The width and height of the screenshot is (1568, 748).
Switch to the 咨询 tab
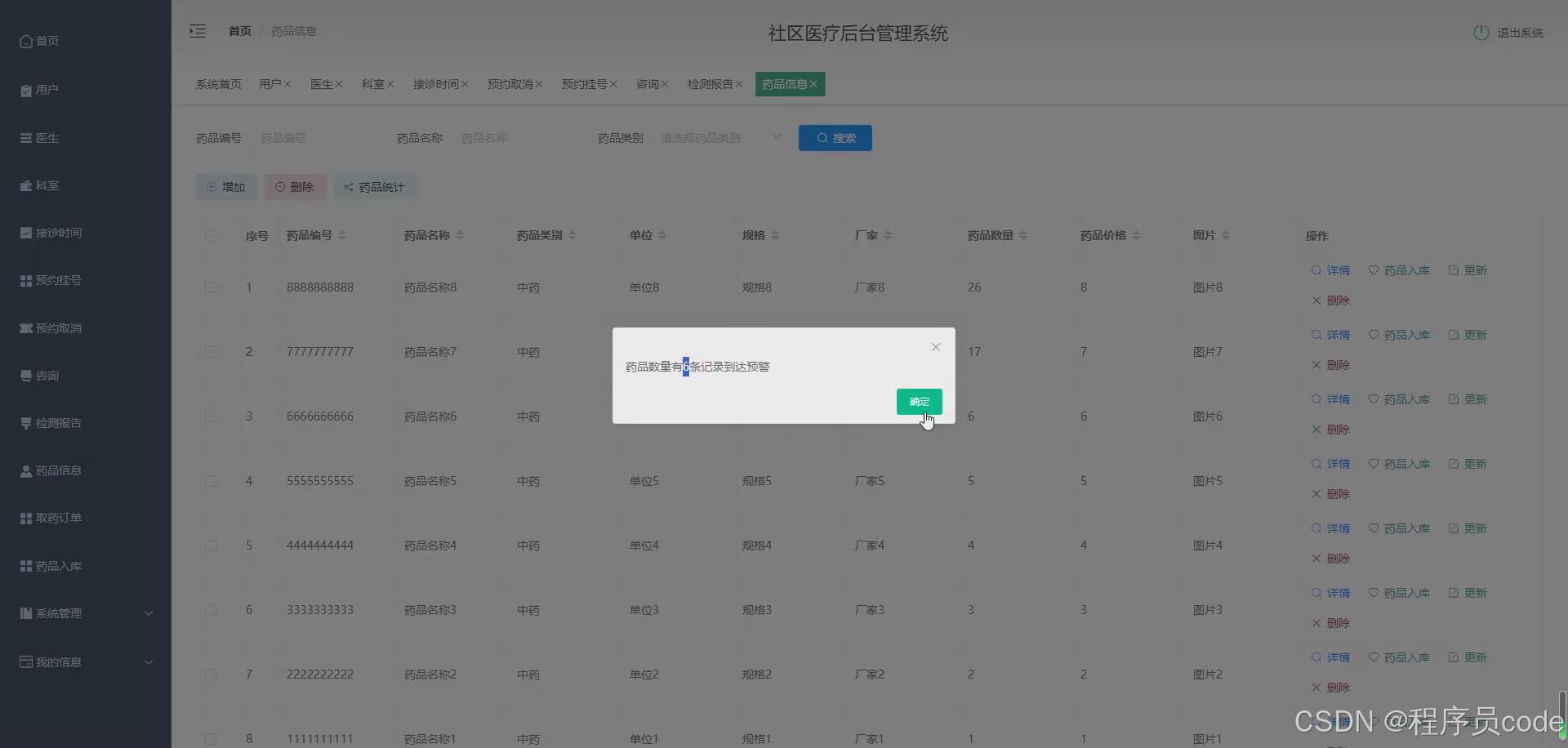[x=648, y=84]
